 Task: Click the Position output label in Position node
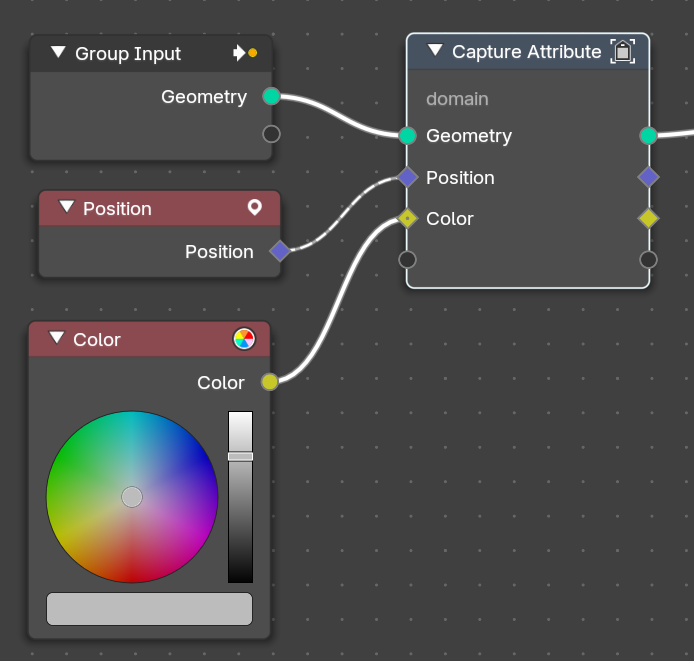[220, 251]
